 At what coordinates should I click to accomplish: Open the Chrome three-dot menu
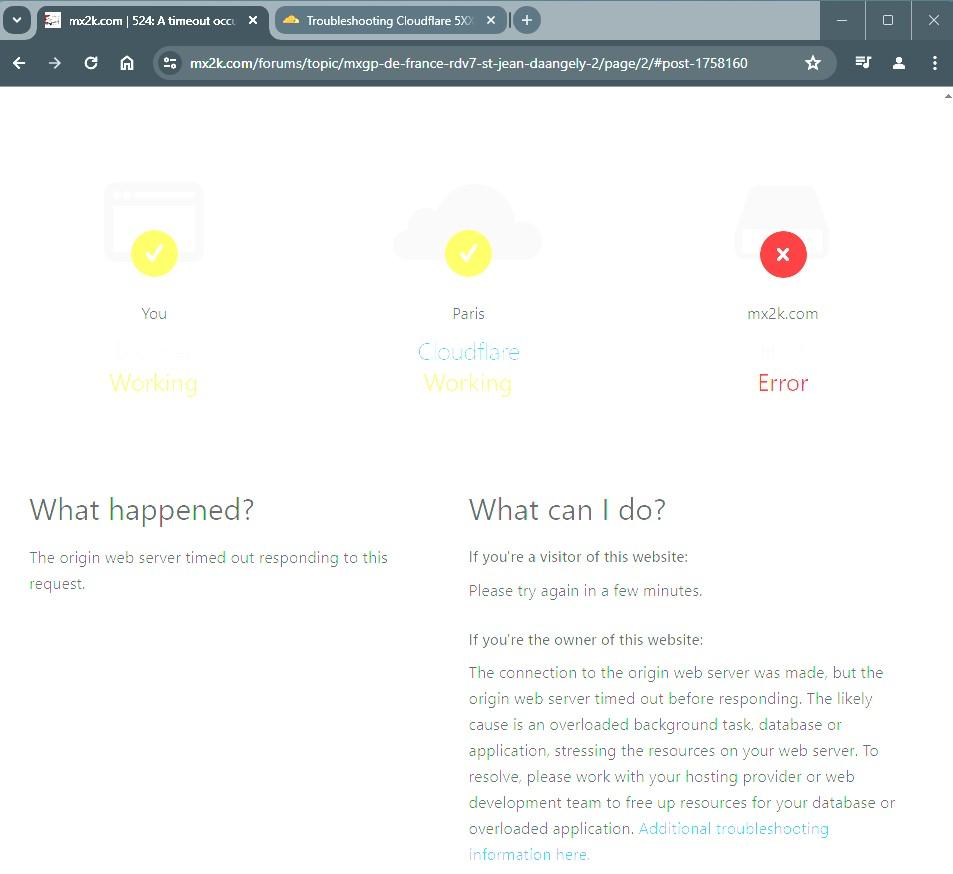point(935,63)
